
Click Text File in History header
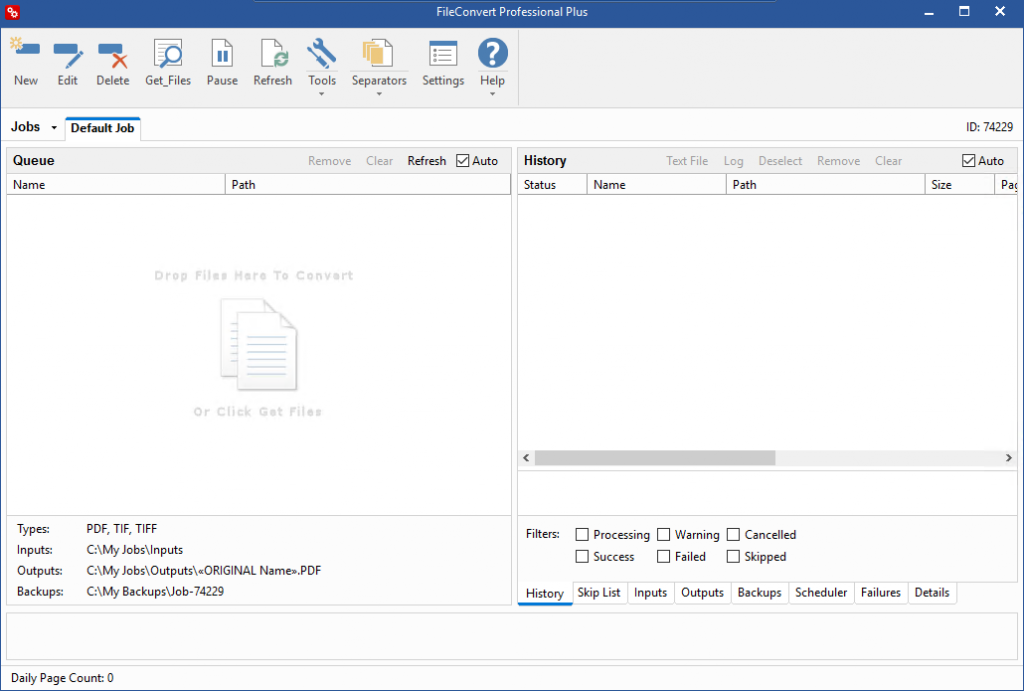click(687, 161)
